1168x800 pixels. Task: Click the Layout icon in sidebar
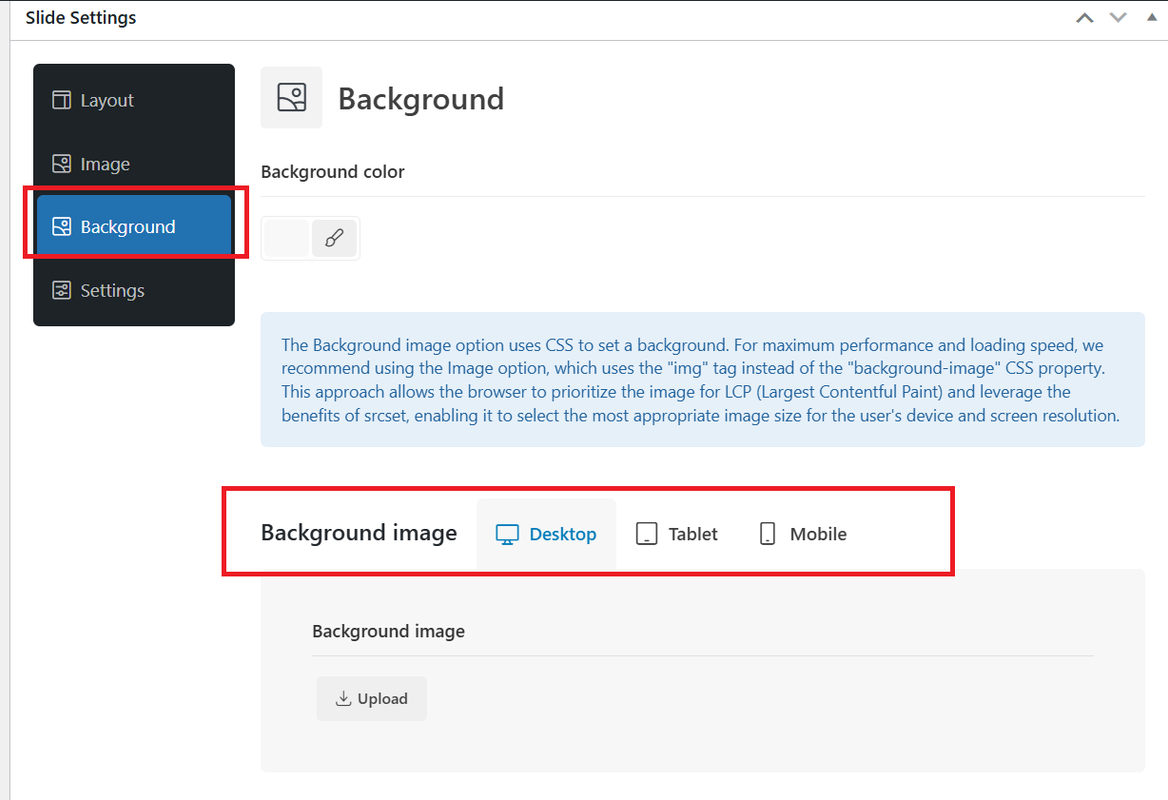coord(62,100)
